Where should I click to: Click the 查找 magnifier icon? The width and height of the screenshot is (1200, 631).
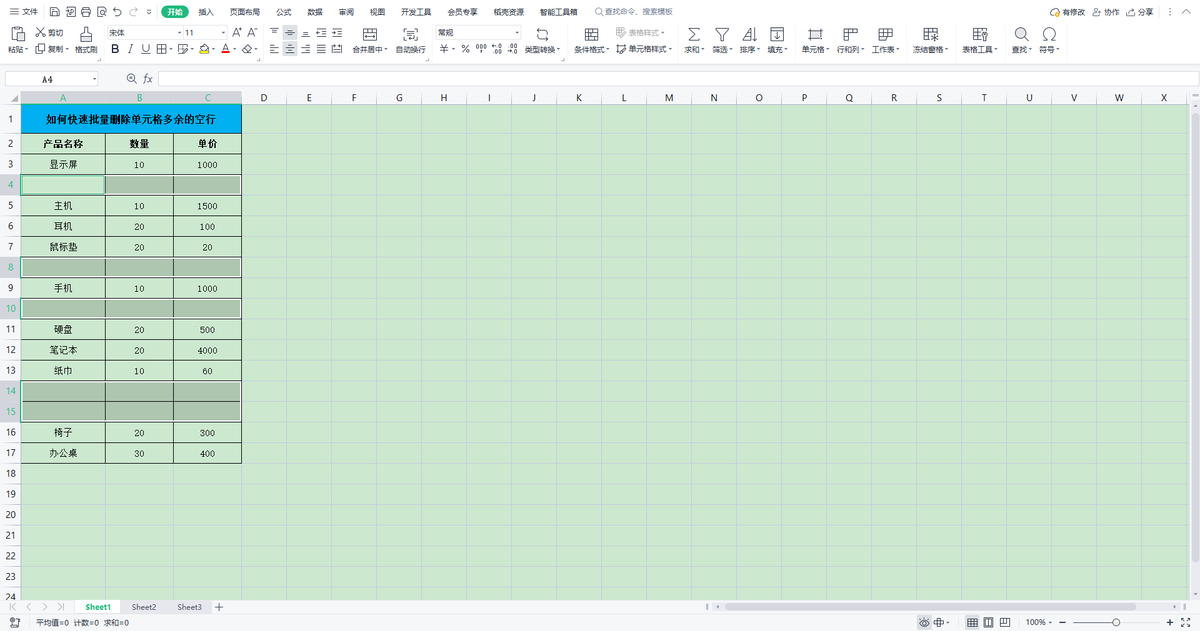(x=1021, y=34)
